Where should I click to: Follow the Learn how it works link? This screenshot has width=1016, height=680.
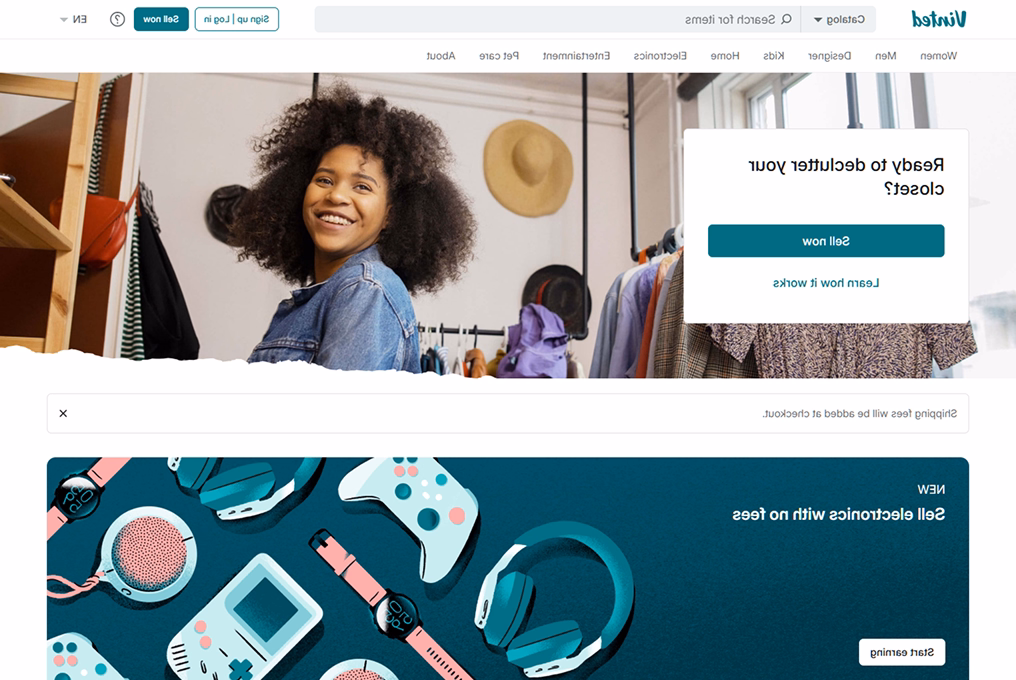pyautogui.click(x=826, y=283)
